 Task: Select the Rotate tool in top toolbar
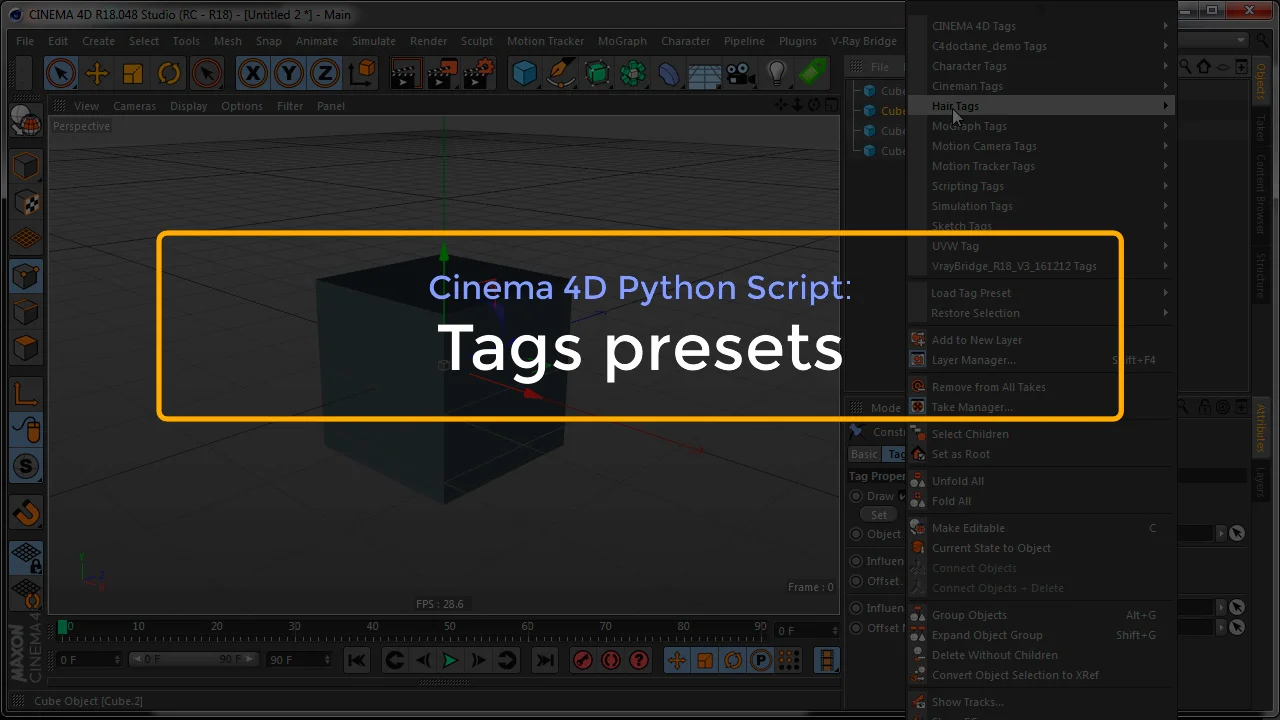(169, 73)
